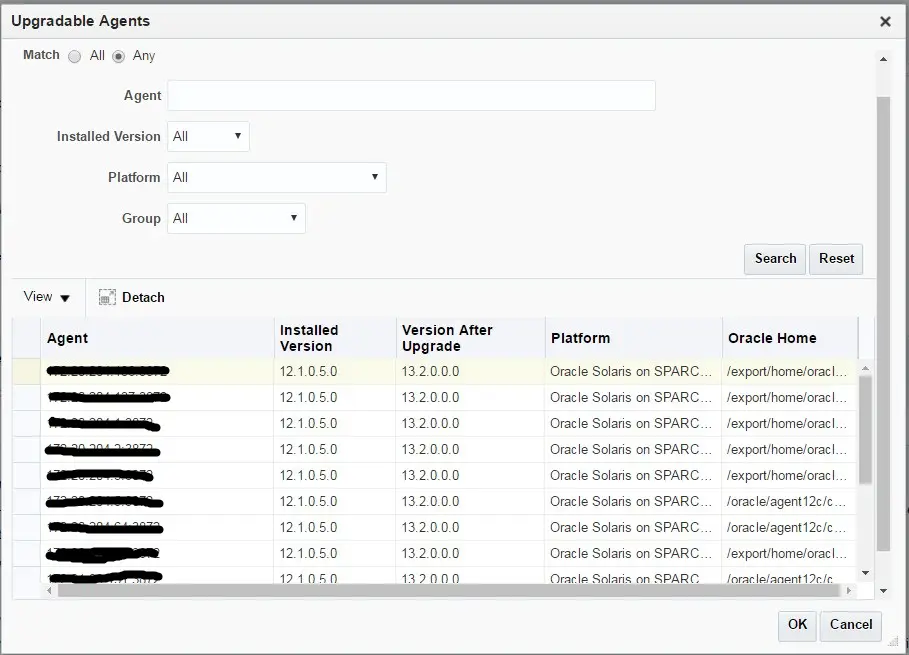Click the OK button

pyautogui.click(x=797, y=625)
